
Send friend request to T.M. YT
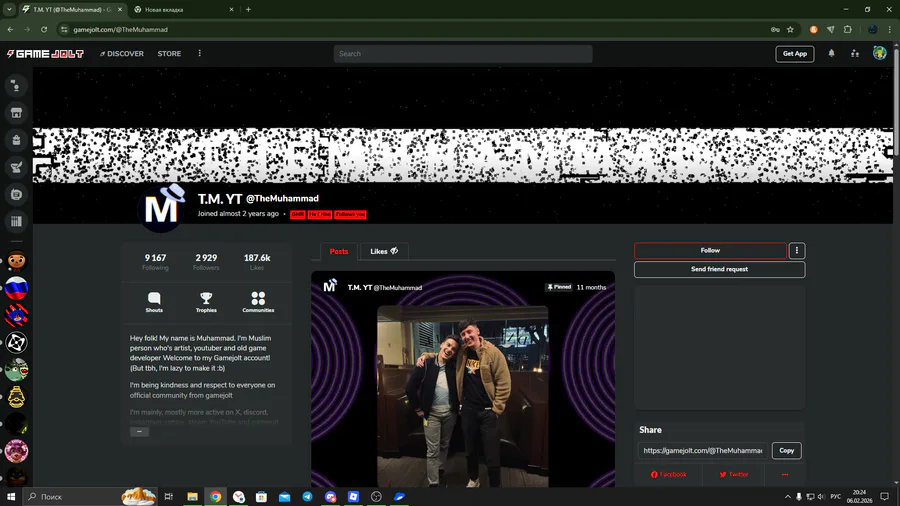[719, 269]
